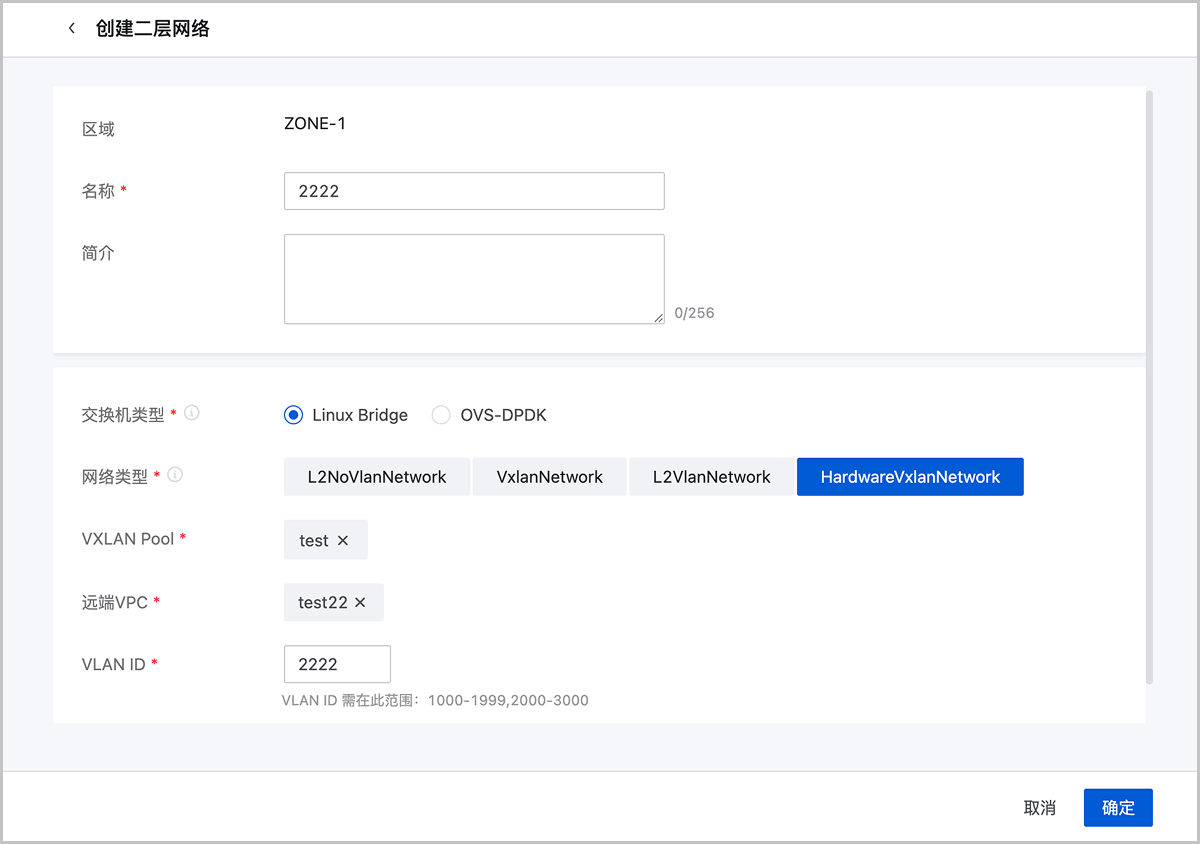Image resolution: width=1200 pixels, height=844 pixels.
Task: Remove the test tag from VXLAN Pool
Action: click(343, 540)
